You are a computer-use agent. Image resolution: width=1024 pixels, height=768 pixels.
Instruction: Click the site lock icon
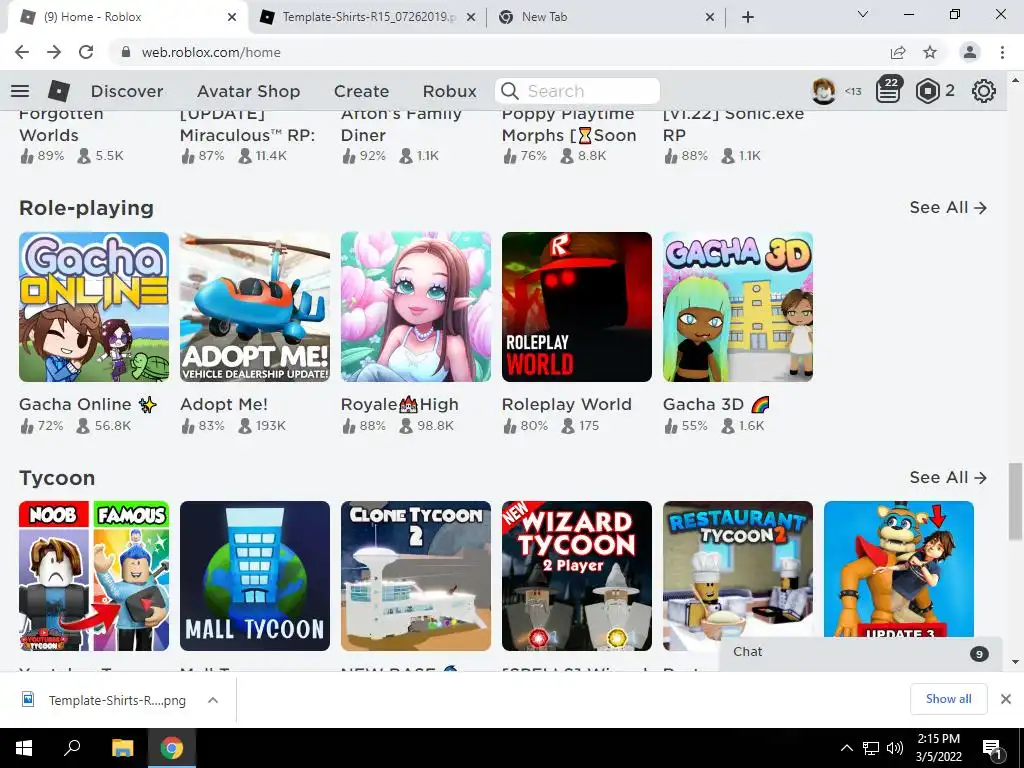126,52
